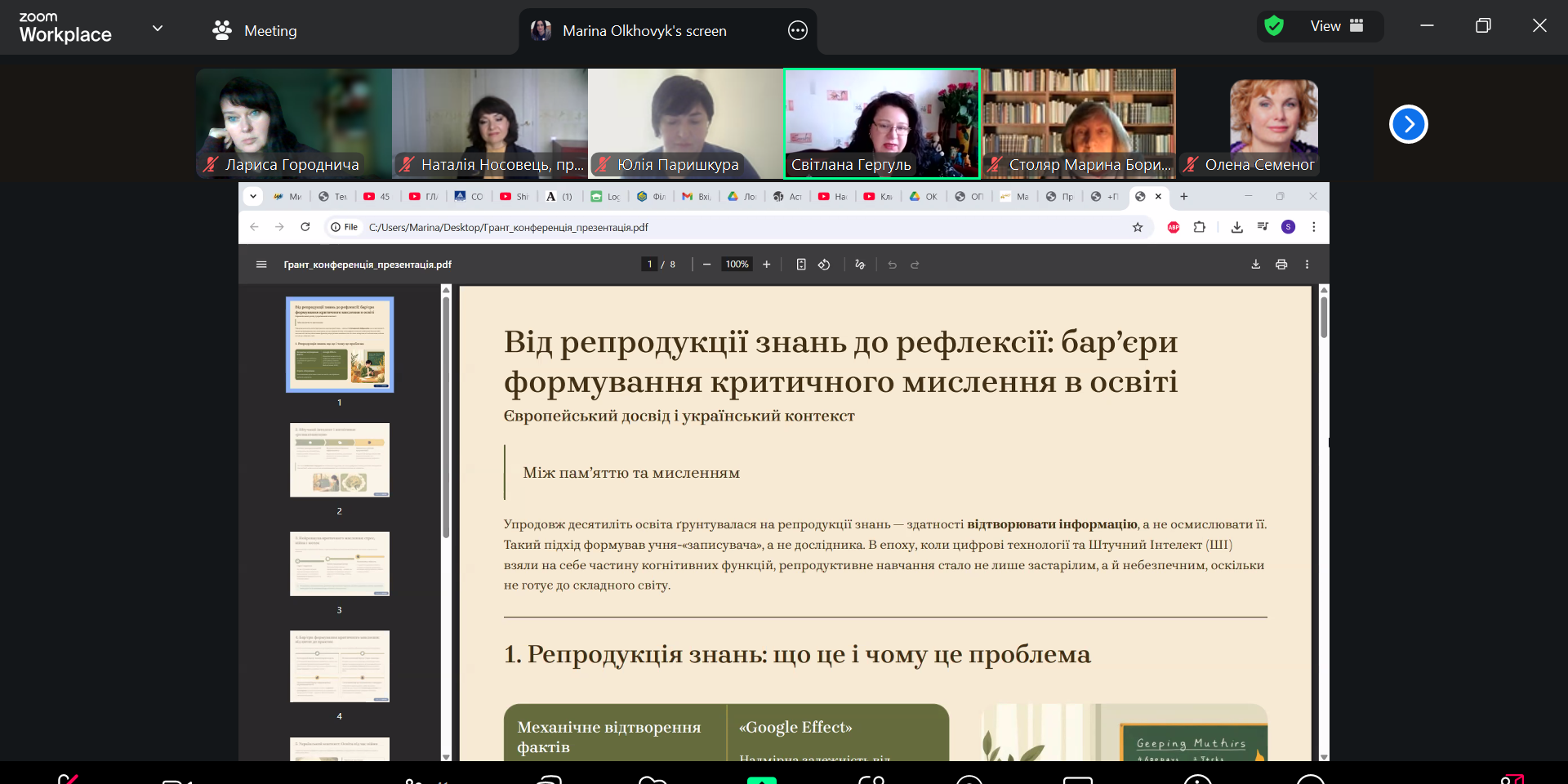Bookmark this page with the star icon
This screenshot has width=1568, height=784.
click(x=1138, y=227)
